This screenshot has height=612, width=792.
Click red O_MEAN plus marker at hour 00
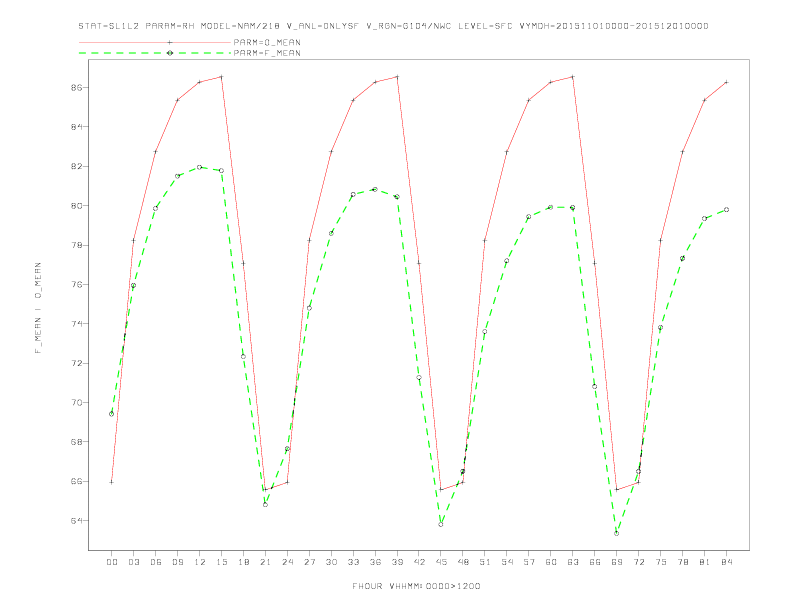tap(112, 482)
